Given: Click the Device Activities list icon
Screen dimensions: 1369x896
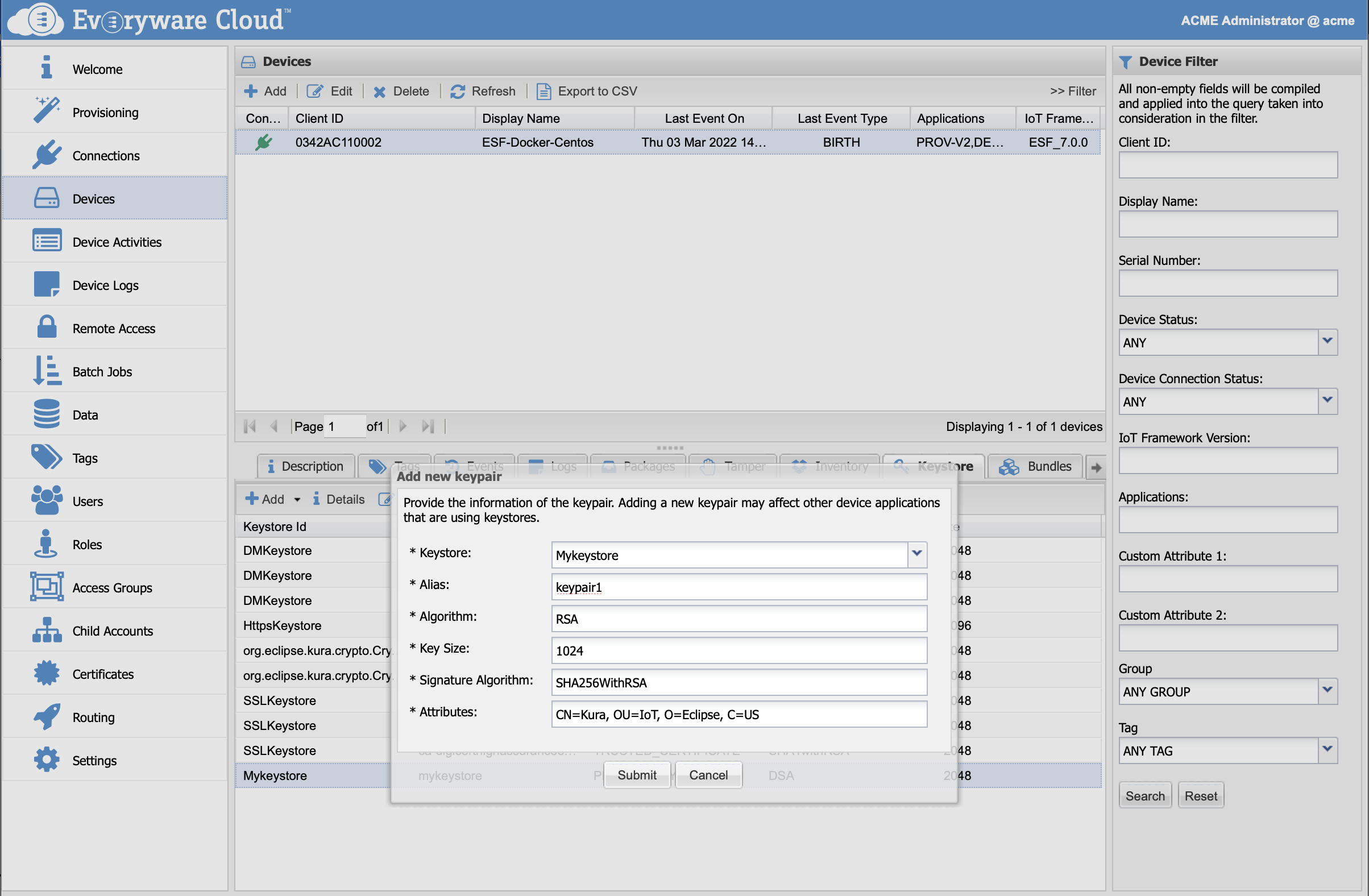Looking at the screenshot, I should [47, 241].
